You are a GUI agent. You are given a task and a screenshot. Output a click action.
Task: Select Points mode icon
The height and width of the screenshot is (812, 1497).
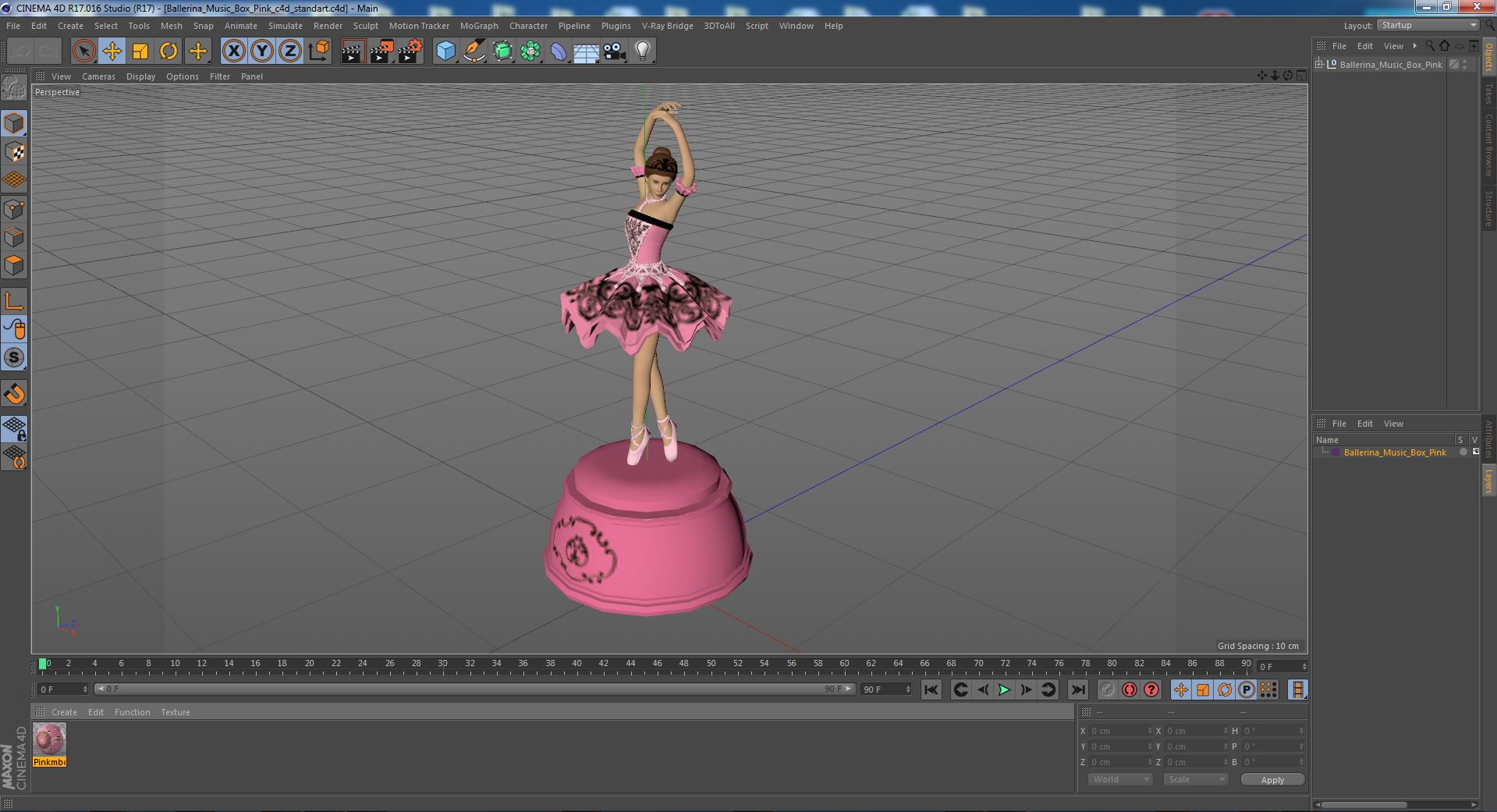coord(14,209)
